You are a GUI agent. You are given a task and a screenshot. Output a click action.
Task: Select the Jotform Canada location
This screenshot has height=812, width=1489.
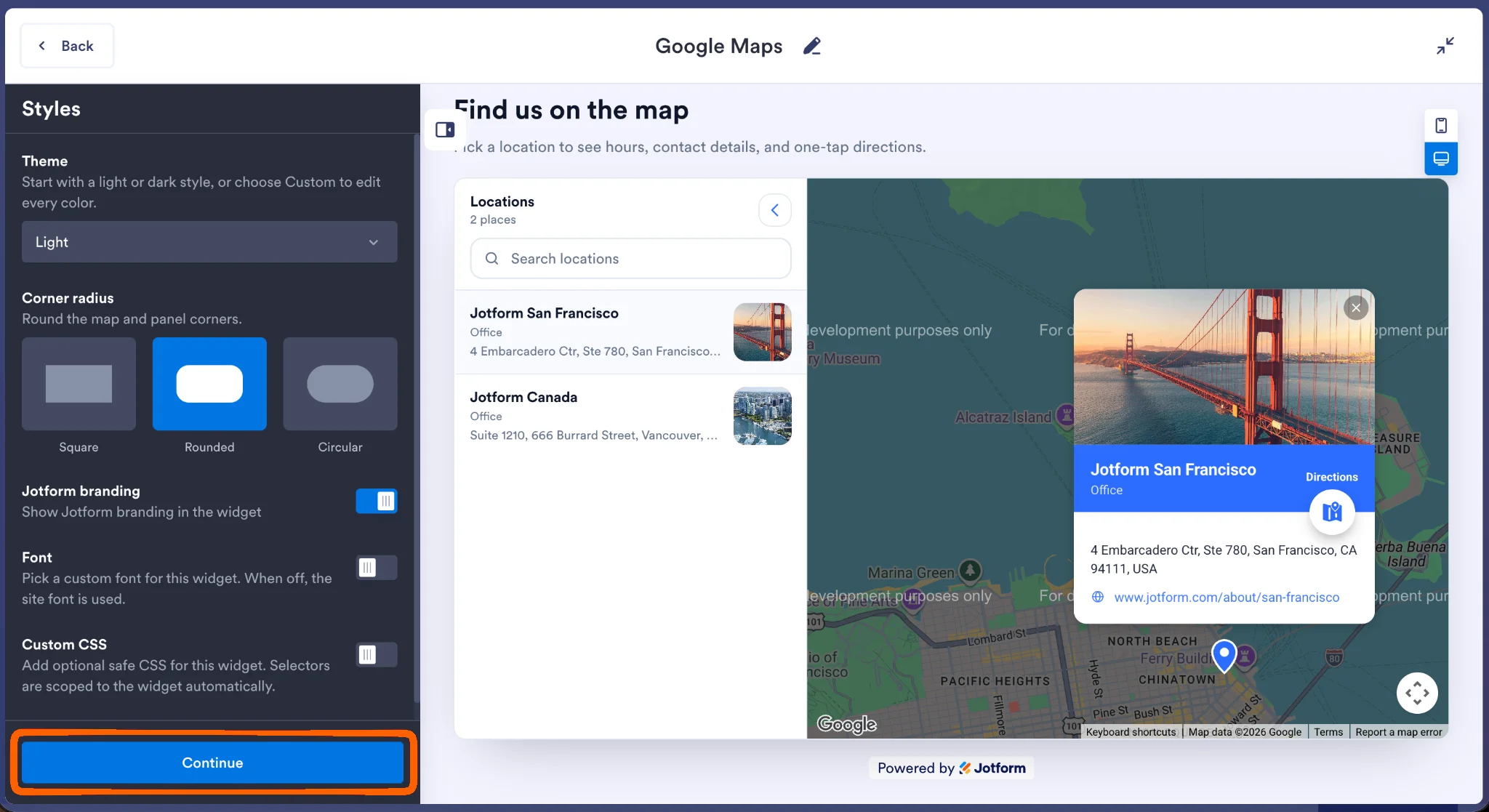[x=630, y=417]
